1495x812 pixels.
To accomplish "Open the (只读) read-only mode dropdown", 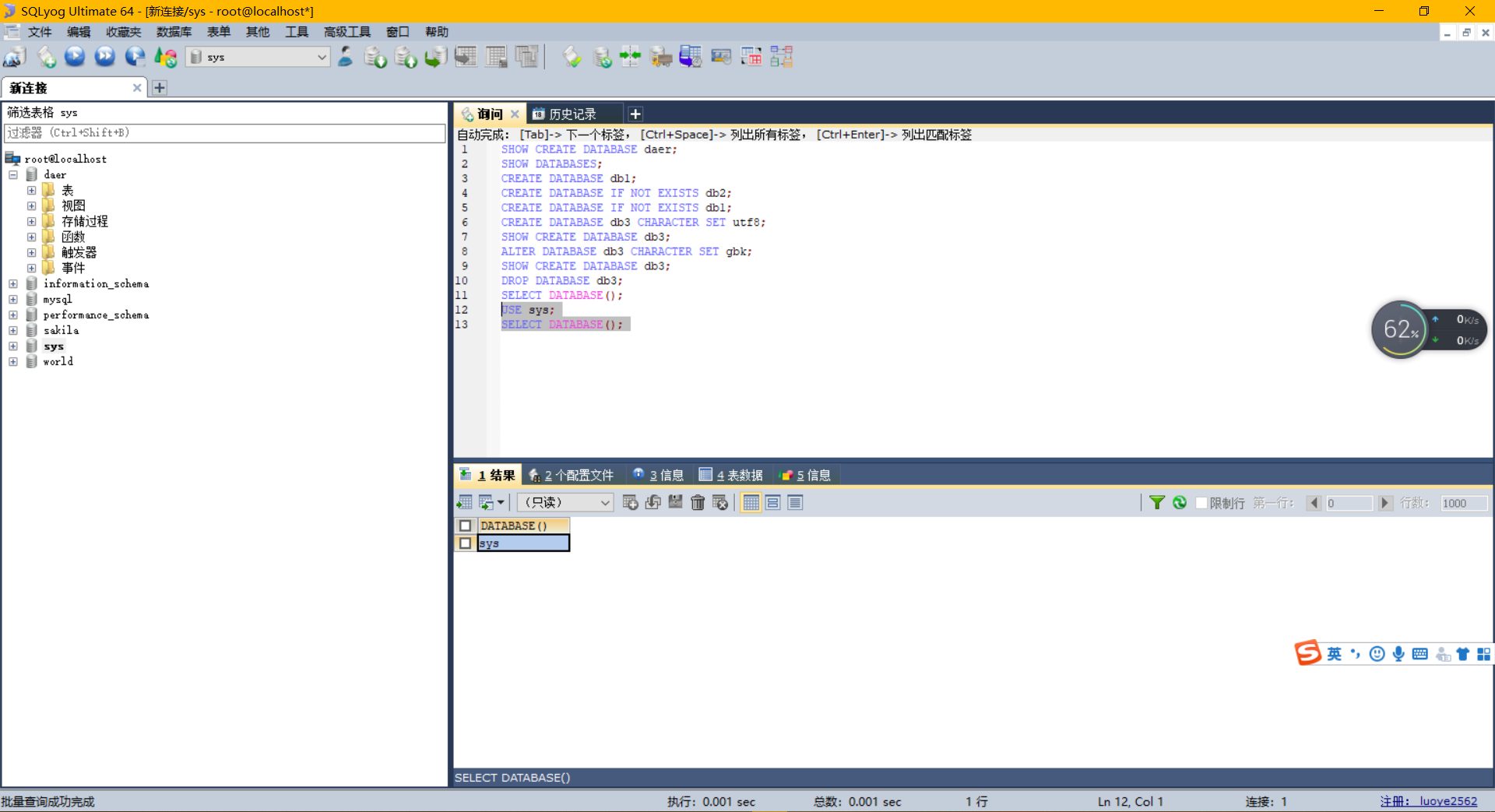I will [x=565, y=503].
